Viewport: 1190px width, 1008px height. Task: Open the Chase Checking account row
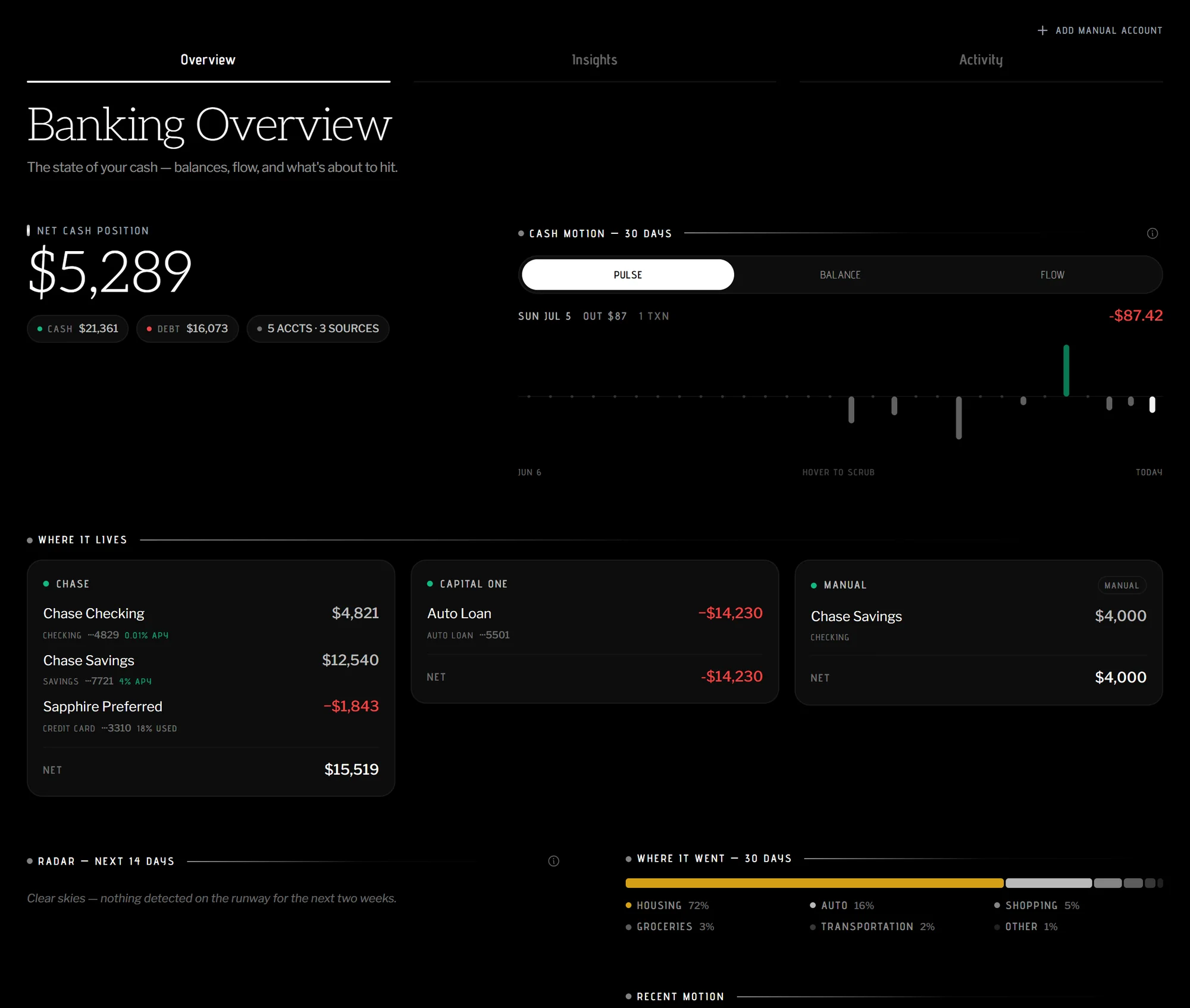click(211, 622)
